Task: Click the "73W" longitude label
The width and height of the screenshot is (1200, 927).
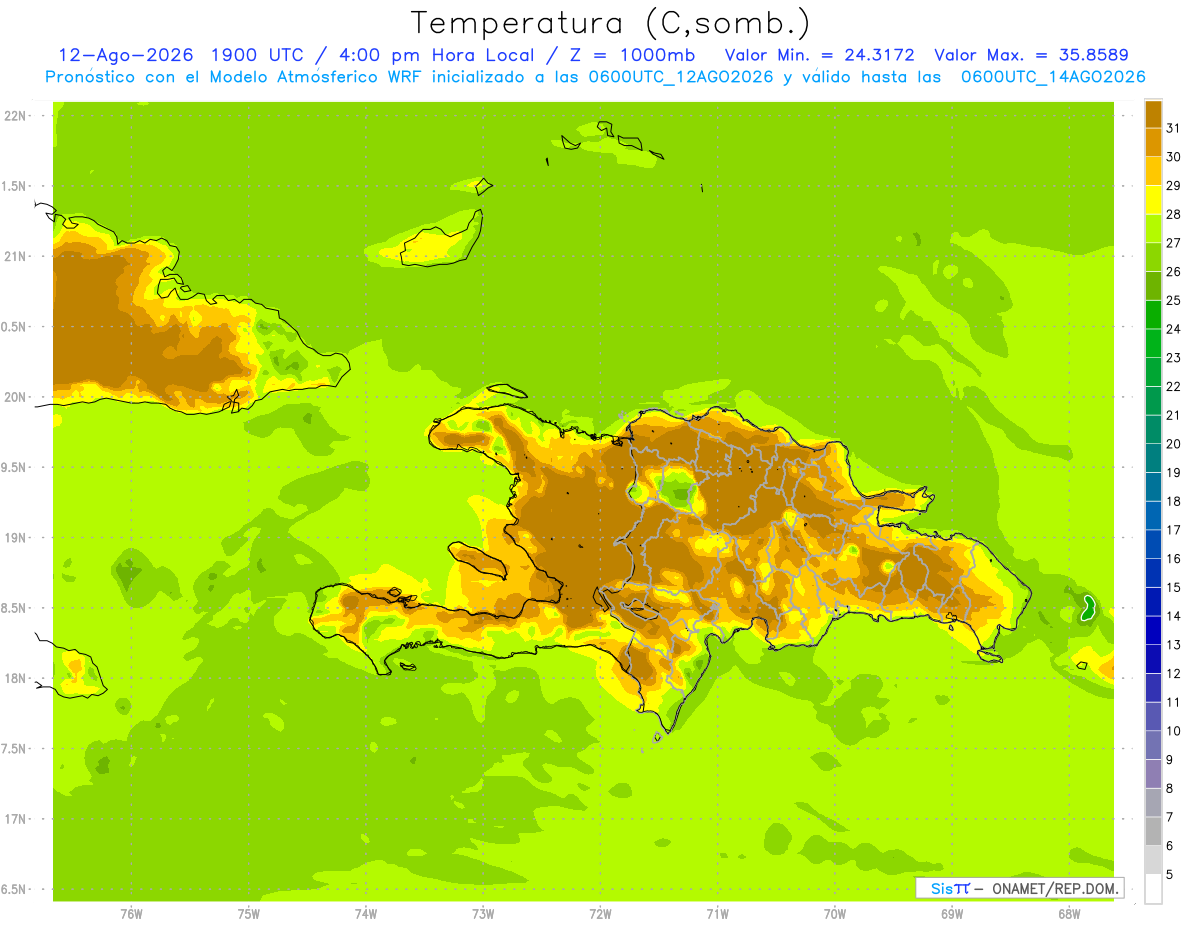Action: coord(483,913)
